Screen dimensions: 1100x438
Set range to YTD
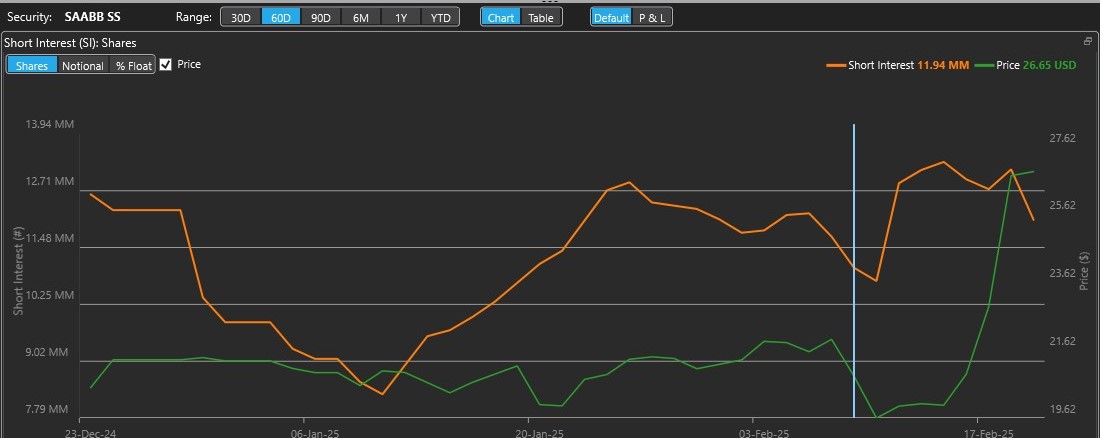[441, 18]
